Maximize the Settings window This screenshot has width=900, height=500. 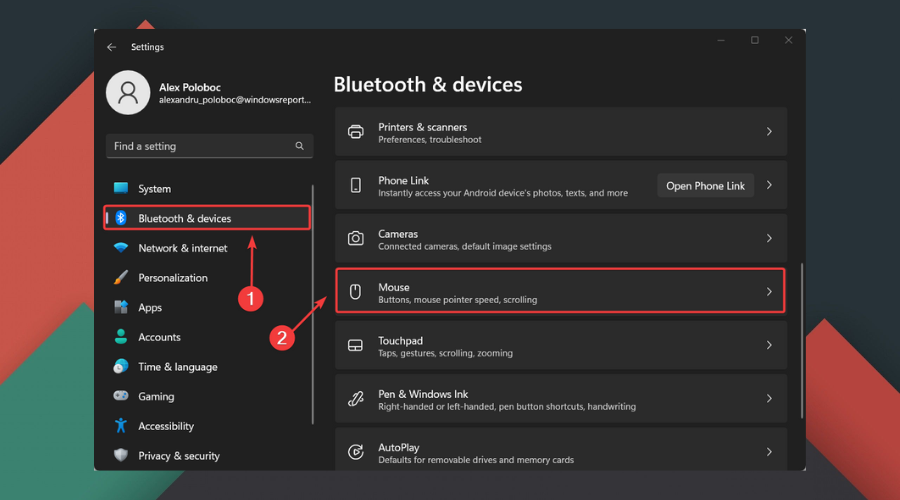tap(755, 40)
